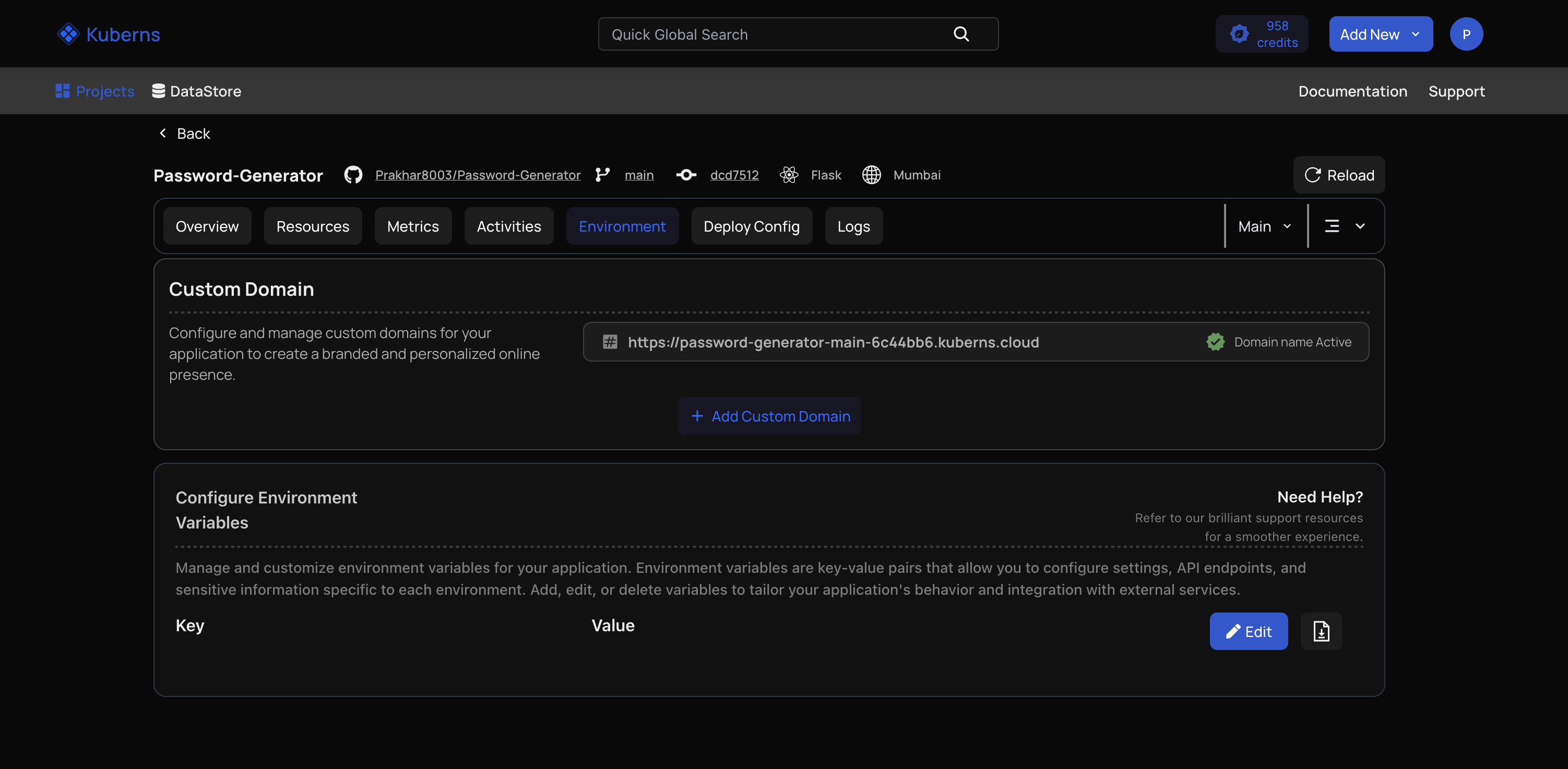Open the chevron beside the list view icon
1568x769 pixels.
pyautogui.click(x=1360, y=226)
